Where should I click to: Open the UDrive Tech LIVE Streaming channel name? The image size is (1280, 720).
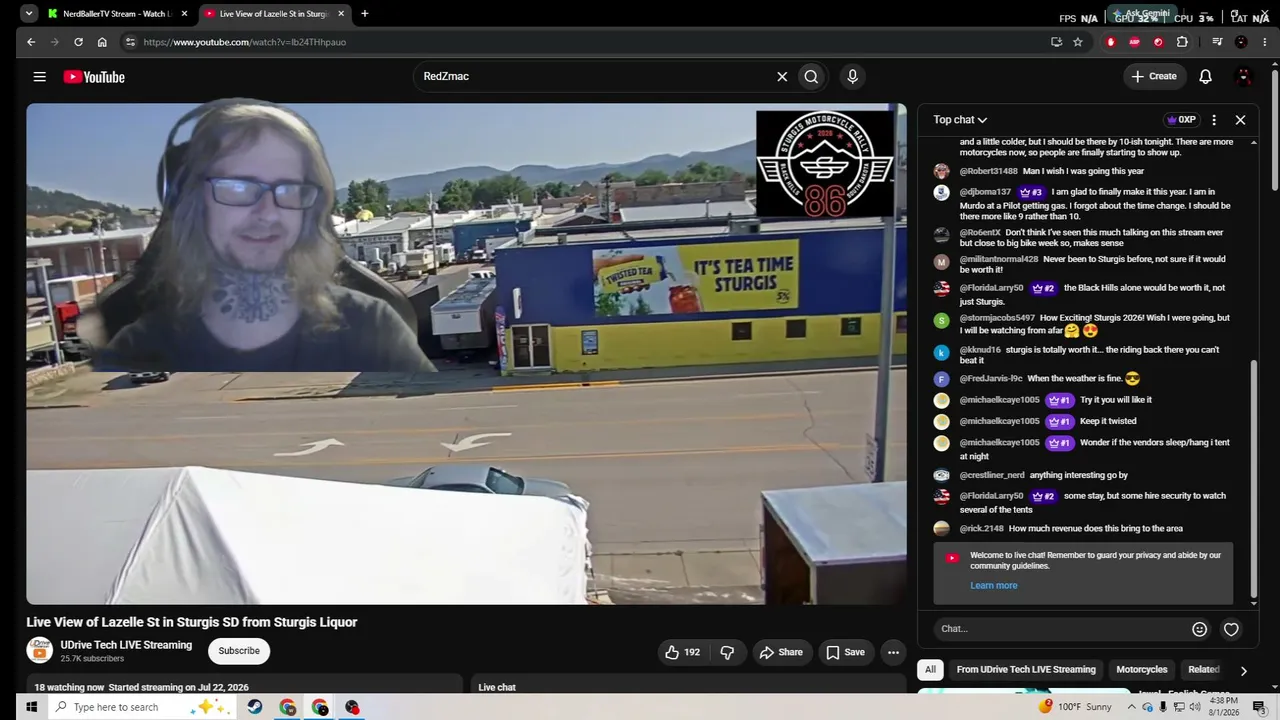(126, 645)
